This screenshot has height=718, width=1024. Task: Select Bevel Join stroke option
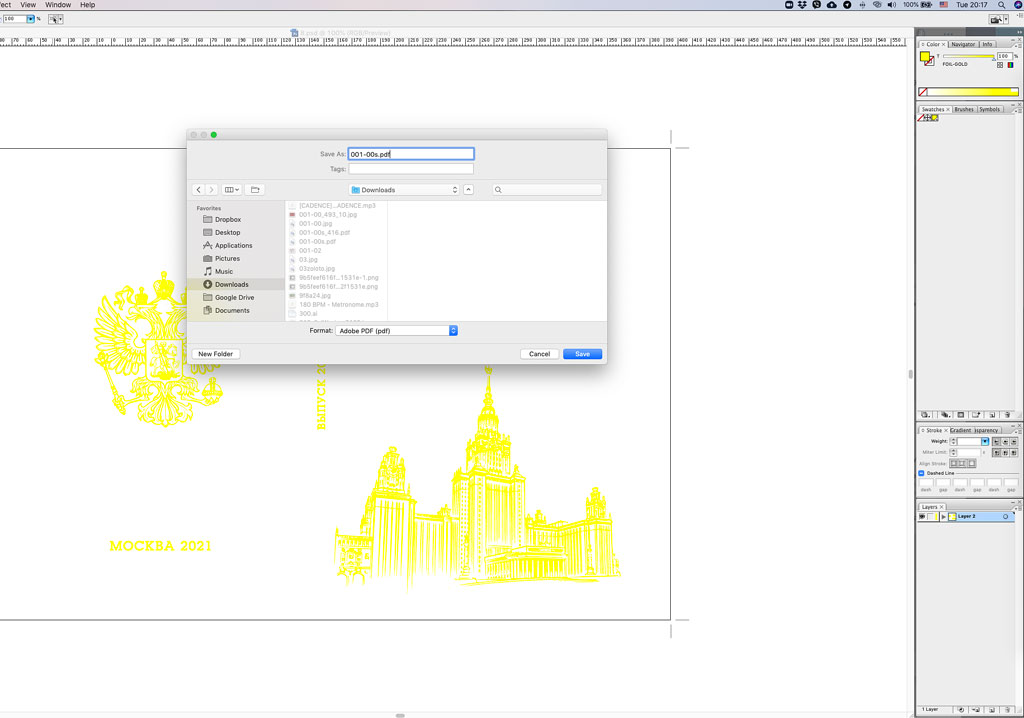click(x=1014, y=452)
